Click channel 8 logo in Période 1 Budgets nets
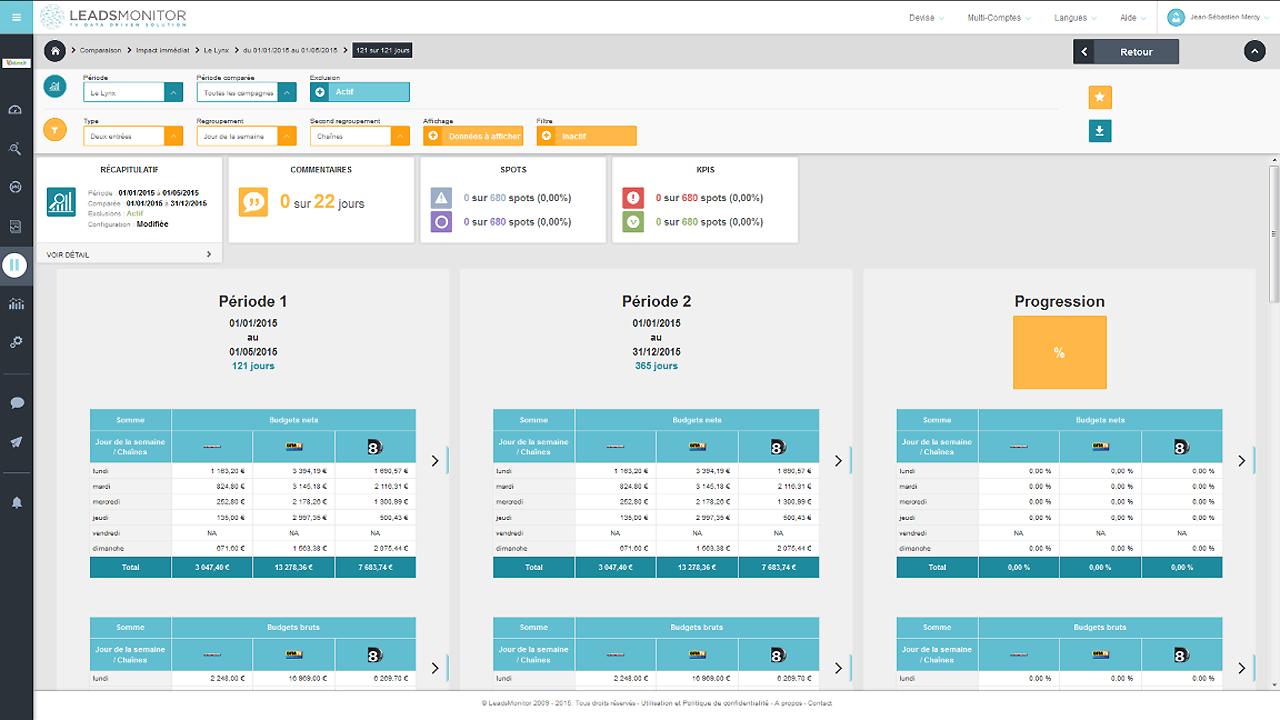The image size is (1280, 720). coord(374,447)
